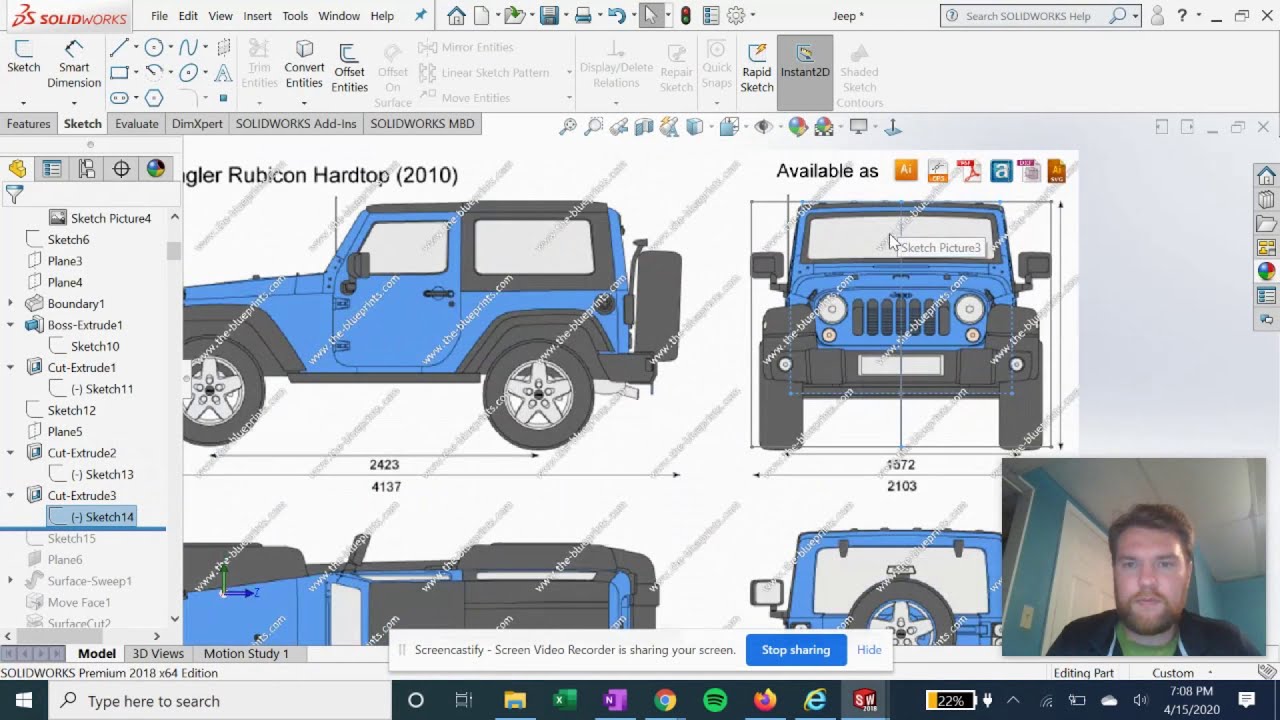The width and height of the screenshot is (1280, 720).
Task: Click the Rebuild traffic light icon
Action: coord(685,16)
